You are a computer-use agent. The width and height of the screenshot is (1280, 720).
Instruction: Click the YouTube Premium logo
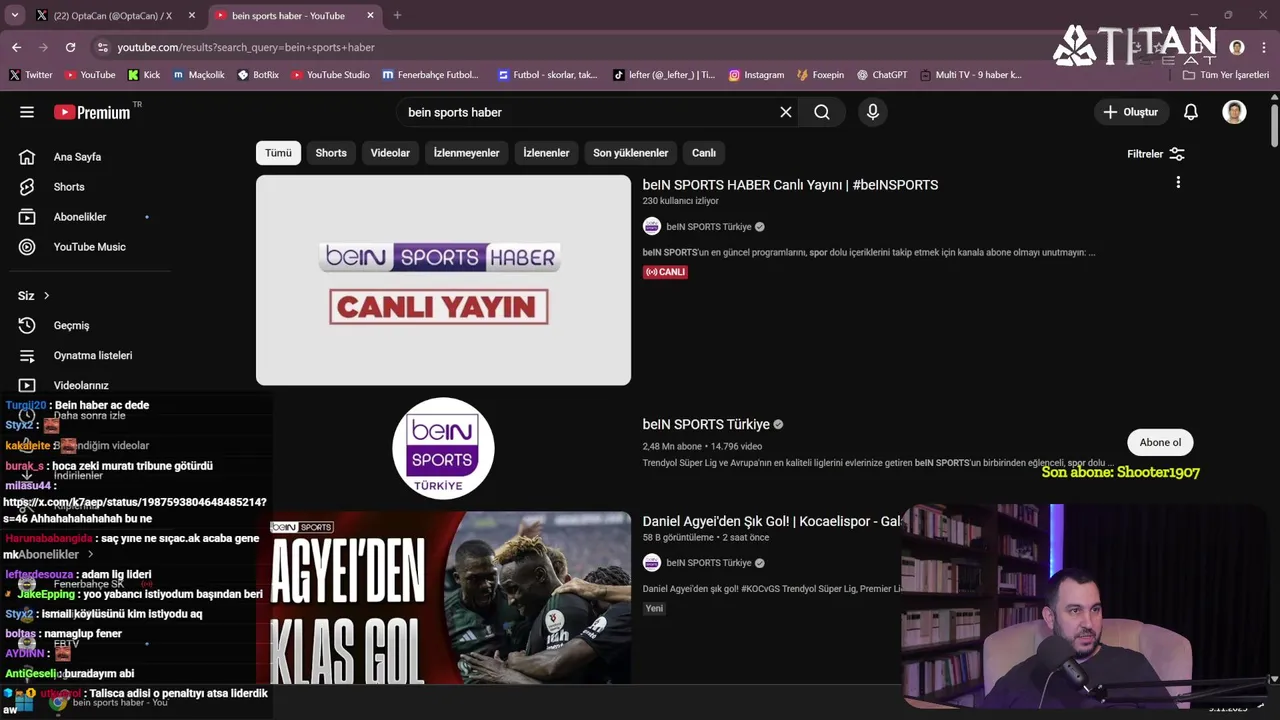pyautogui.click(x=92, y=112)
